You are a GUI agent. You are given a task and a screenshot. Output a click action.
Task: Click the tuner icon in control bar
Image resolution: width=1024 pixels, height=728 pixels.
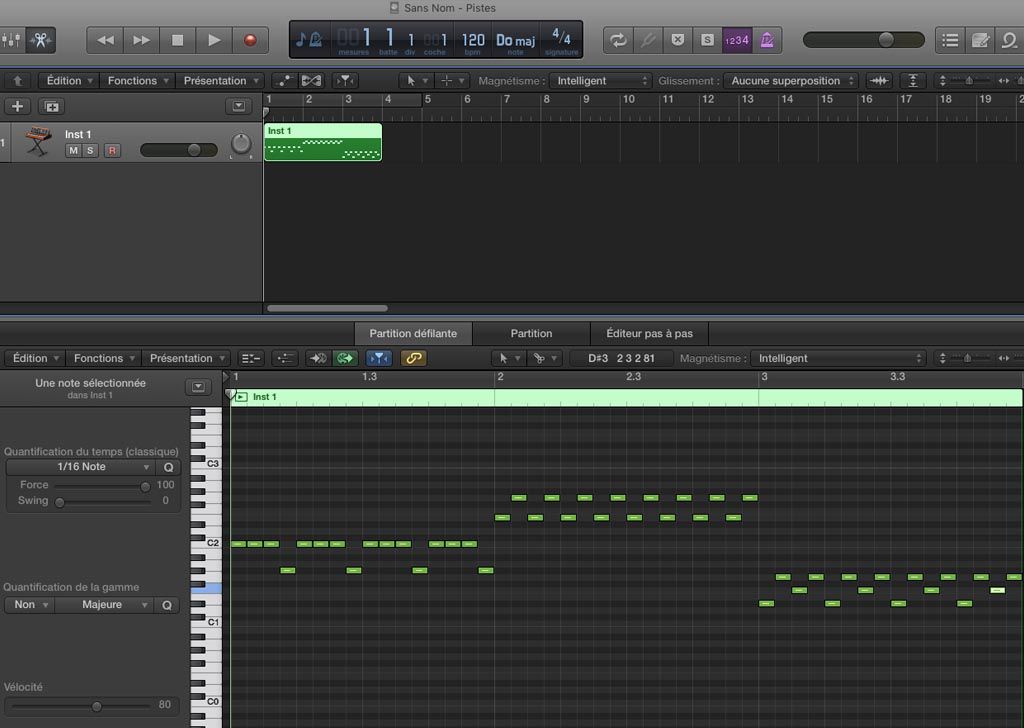[x=648, y=40]
